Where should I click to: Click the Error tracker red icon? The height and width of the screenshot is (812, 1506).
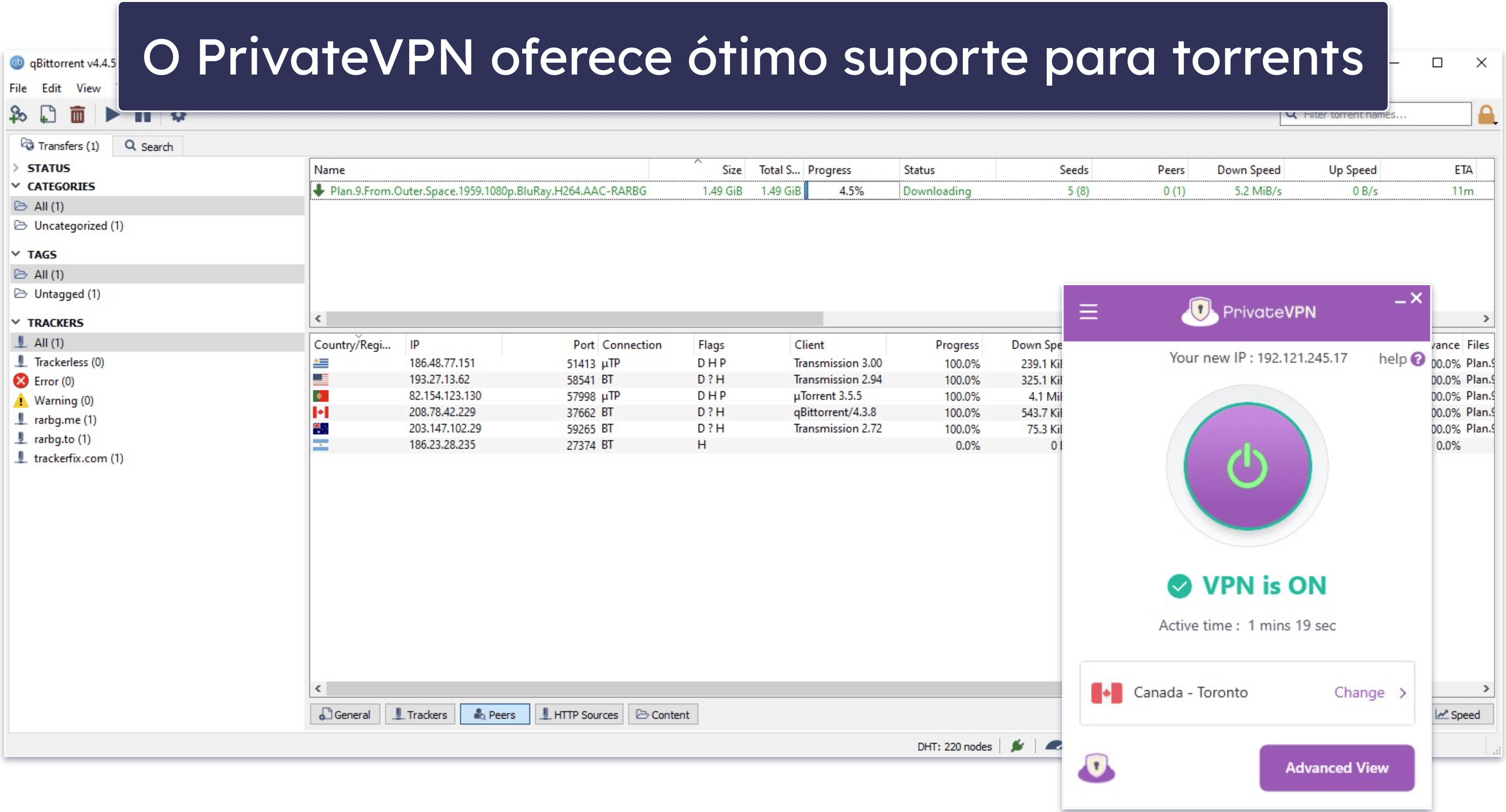[21, 381]
